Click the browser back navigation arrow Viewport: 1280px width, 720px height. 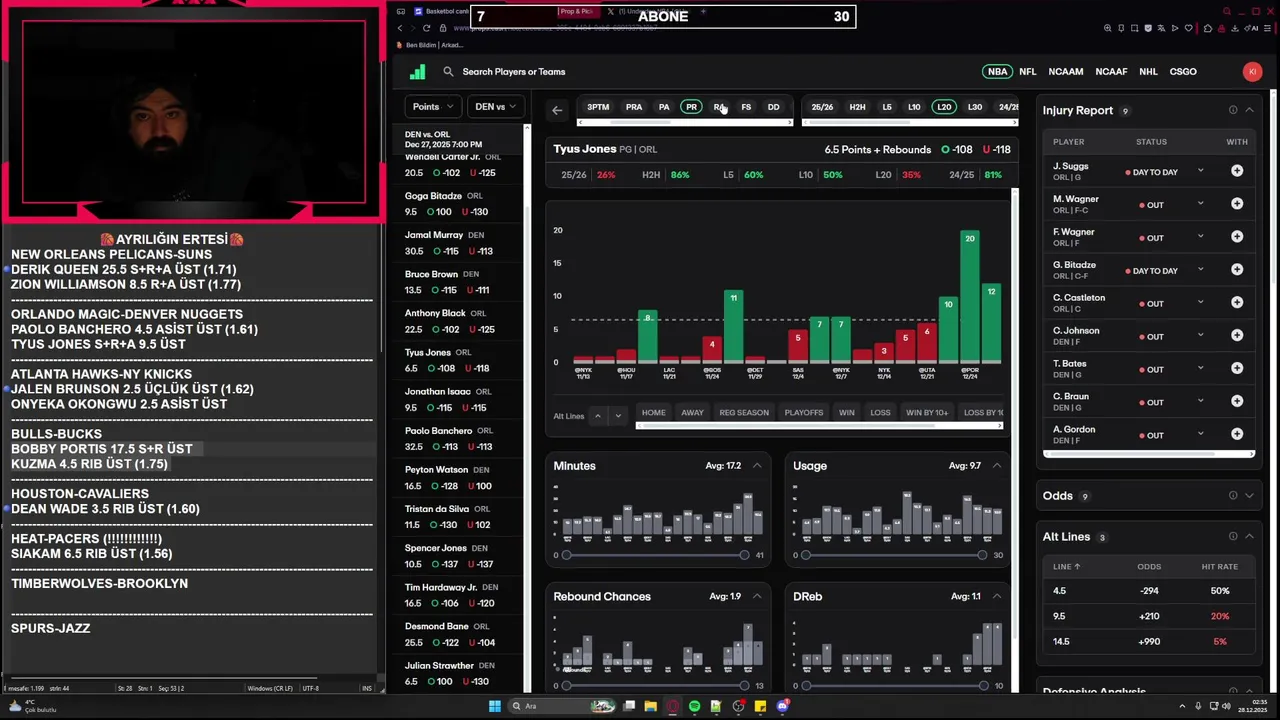coord(400,28)
